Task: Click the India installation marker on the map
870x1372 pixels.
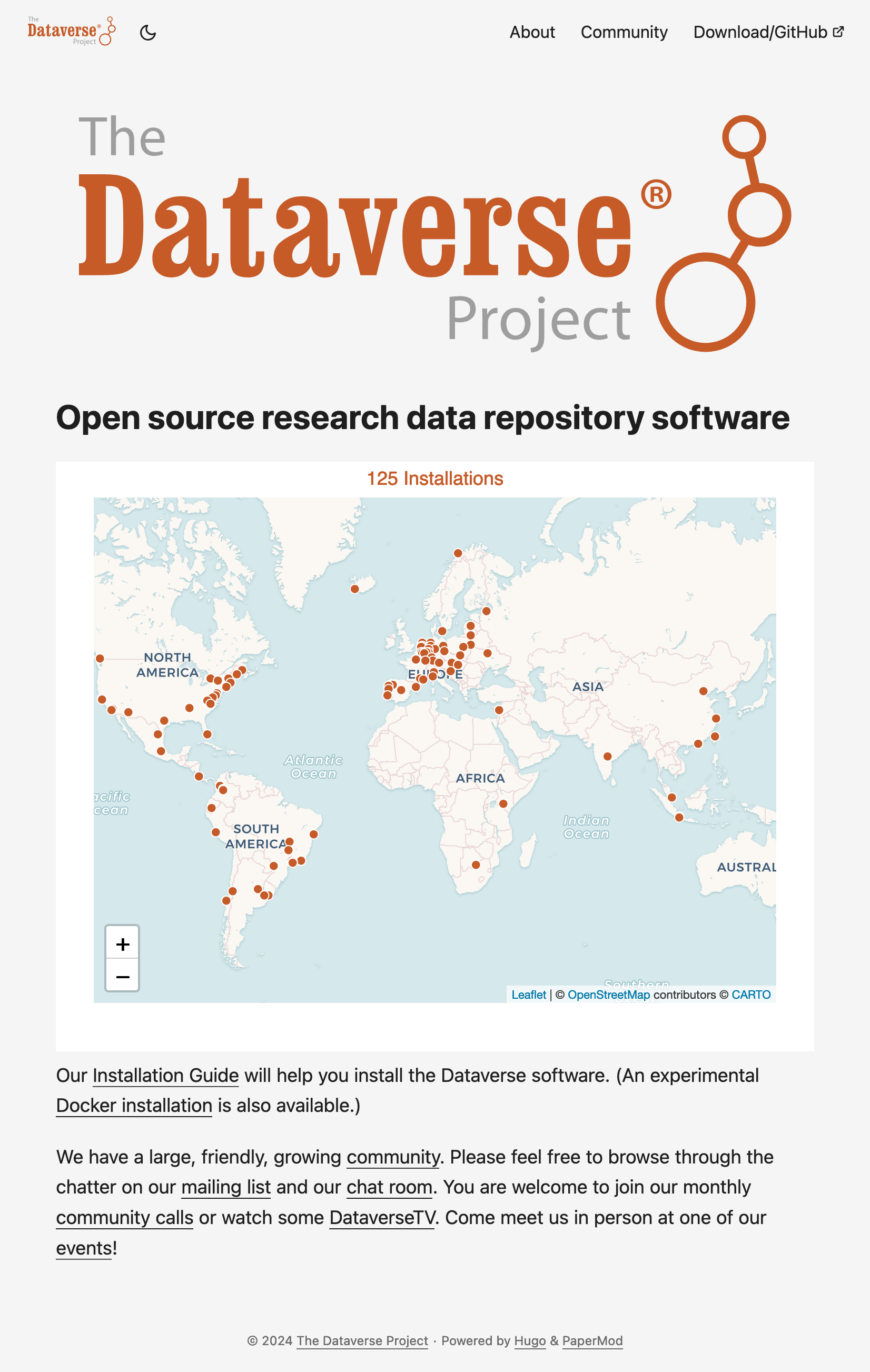Action: click(608, 757)
